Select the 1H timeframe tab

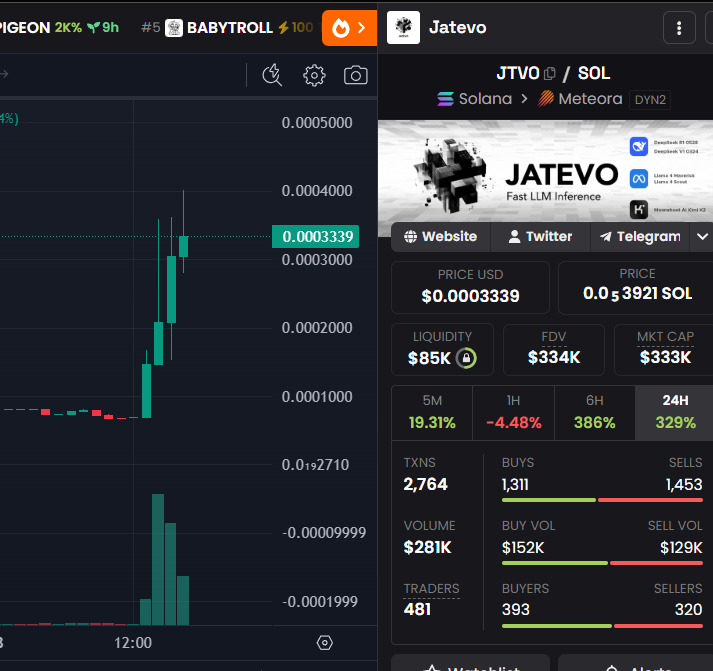coord(513,412)
